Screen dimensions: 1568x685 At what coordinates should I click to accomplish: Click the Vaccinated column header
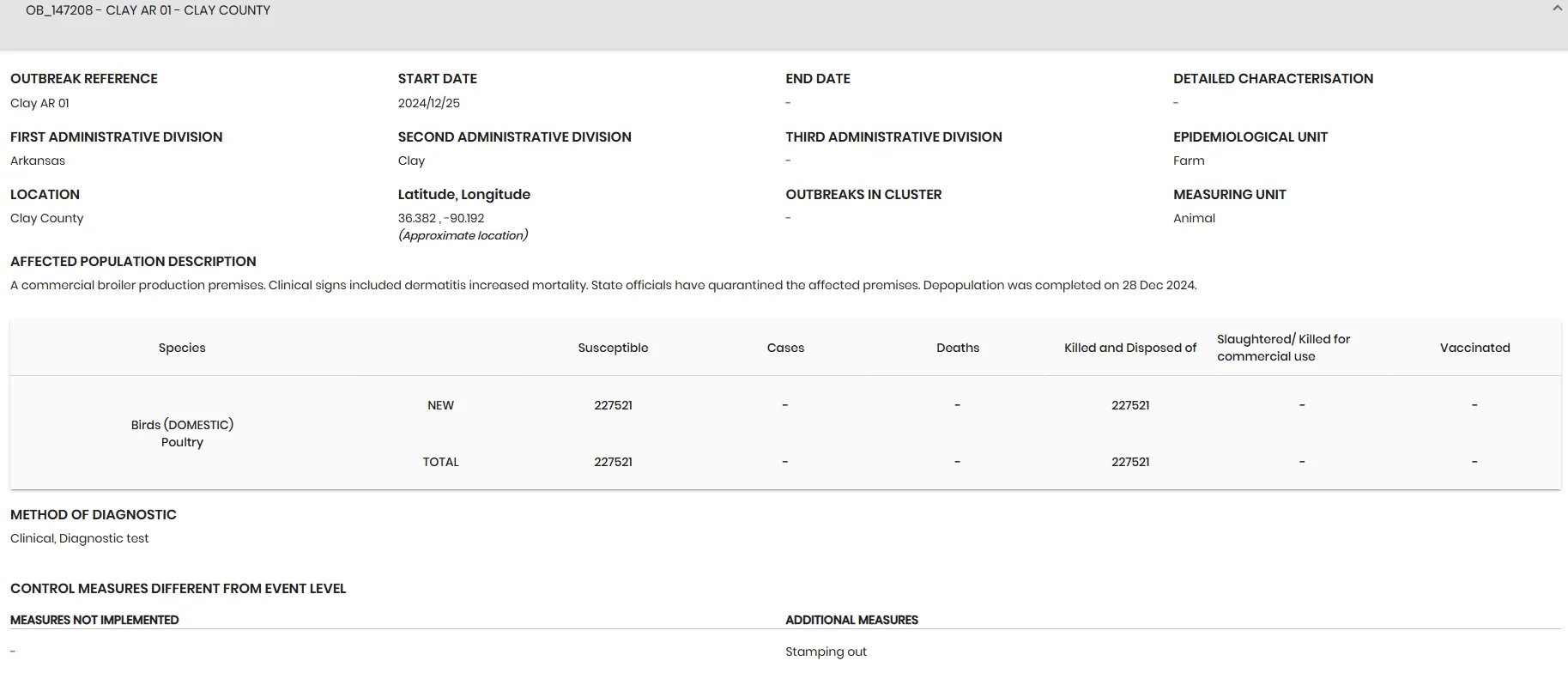pyautogui.click(x=1474, y=348)
